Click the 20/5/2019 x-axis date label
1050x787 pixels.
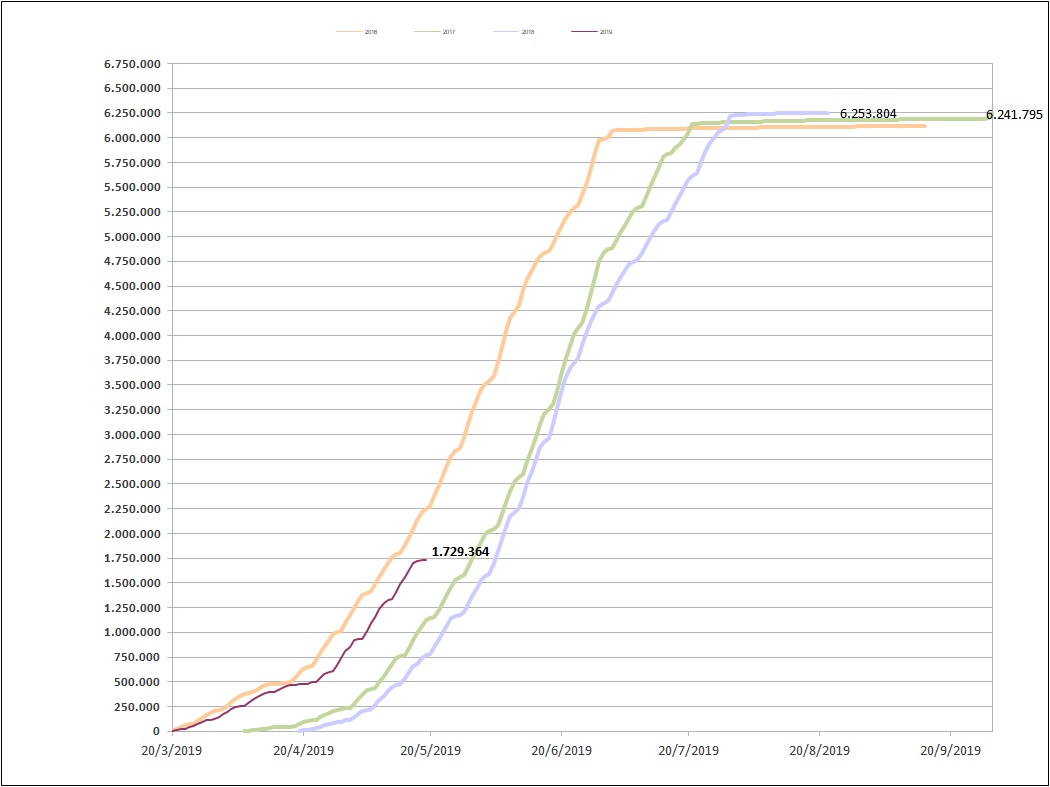coord(430,748)
